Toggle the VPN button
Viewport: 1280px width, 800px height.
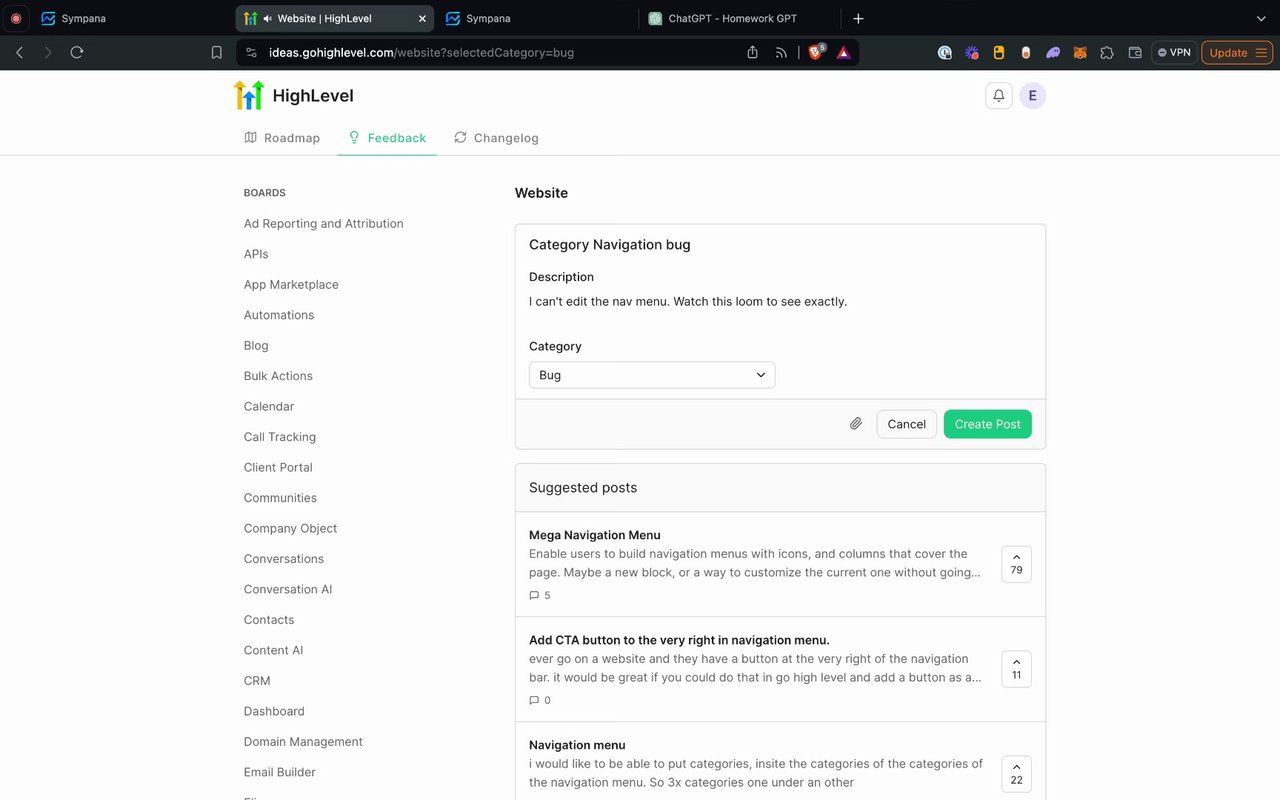point(1174,52)
